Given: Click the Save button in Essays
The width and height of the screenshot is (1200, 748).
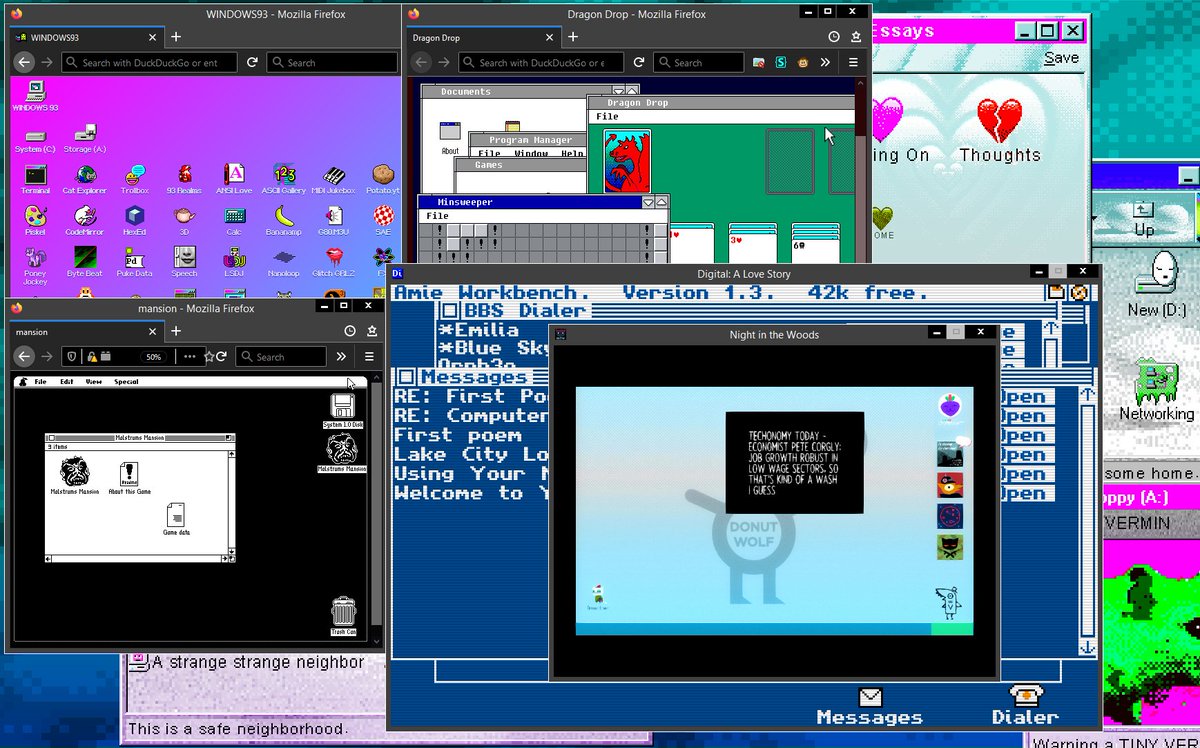Looking at the screenshot, I should tap(1060, 58).
